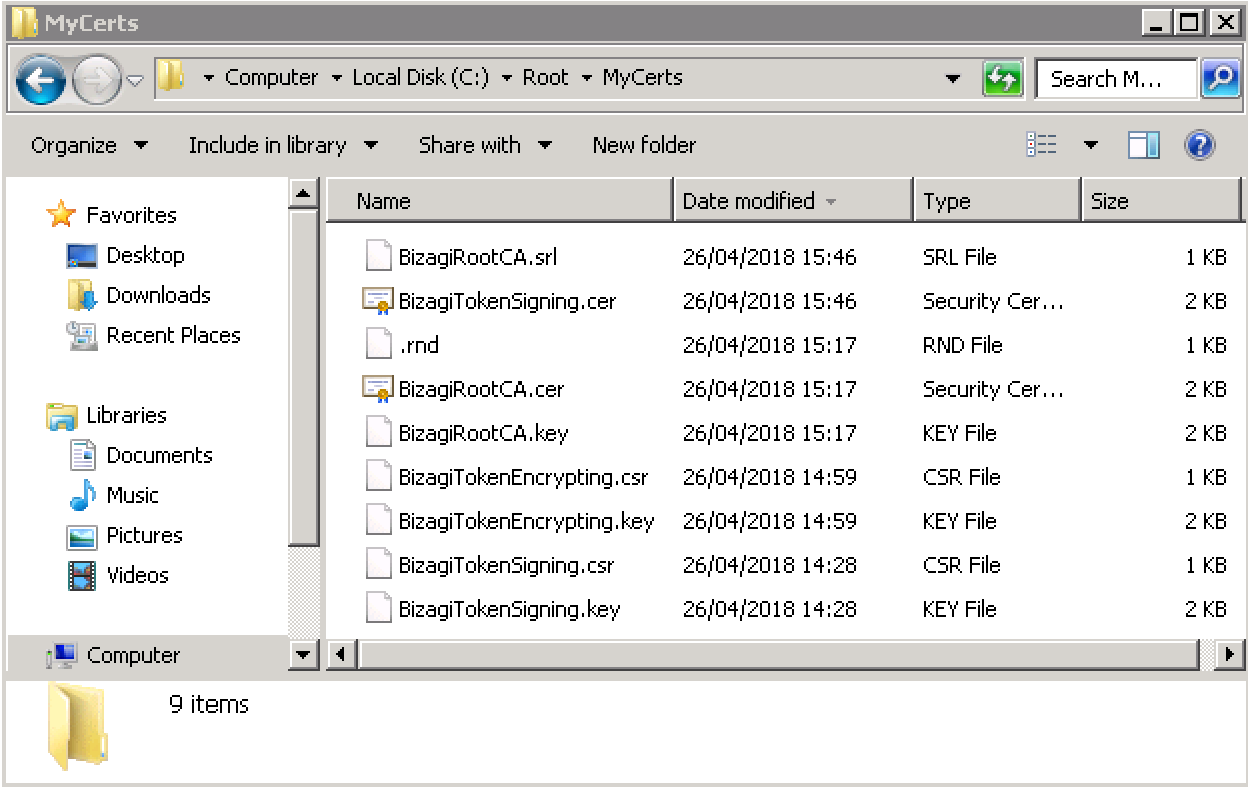This screenshot has height=787, width=1248.
Task: Open the Organize dropdown menu
Action: 89,146
